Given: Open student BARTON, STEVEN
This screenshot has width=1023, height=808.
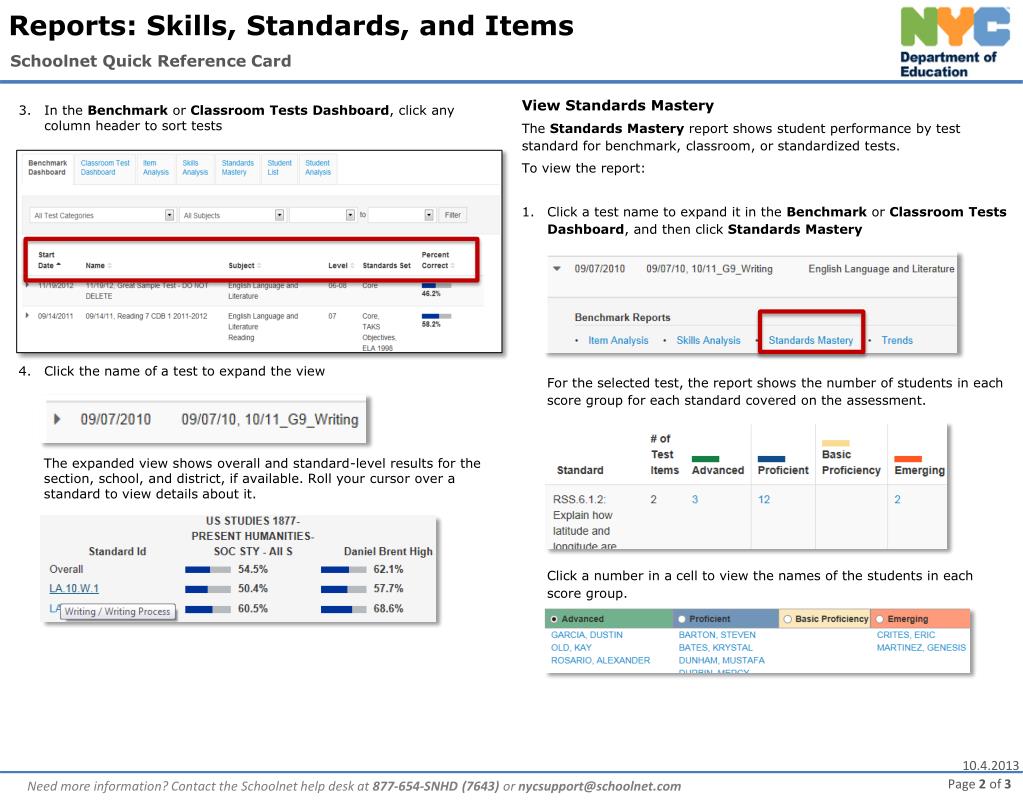Looking at the screenshot, I should pos(717,635).
